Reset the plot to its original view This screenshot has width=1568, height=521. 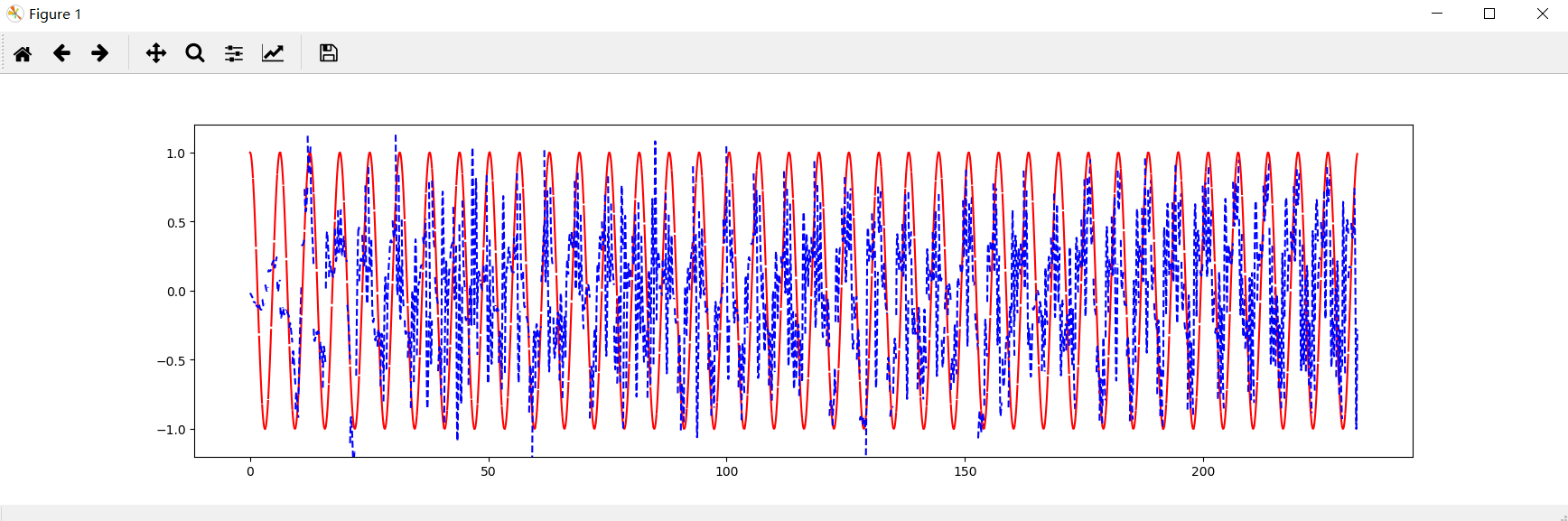[23, 53]
